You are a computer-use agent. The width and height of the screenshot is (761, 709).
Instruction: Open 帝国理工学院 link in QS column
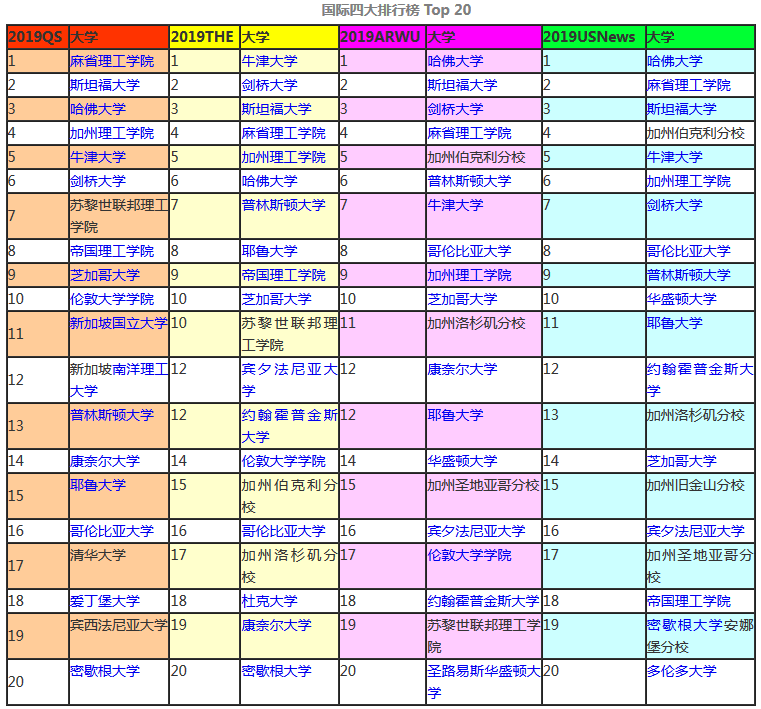pos(112,251)
